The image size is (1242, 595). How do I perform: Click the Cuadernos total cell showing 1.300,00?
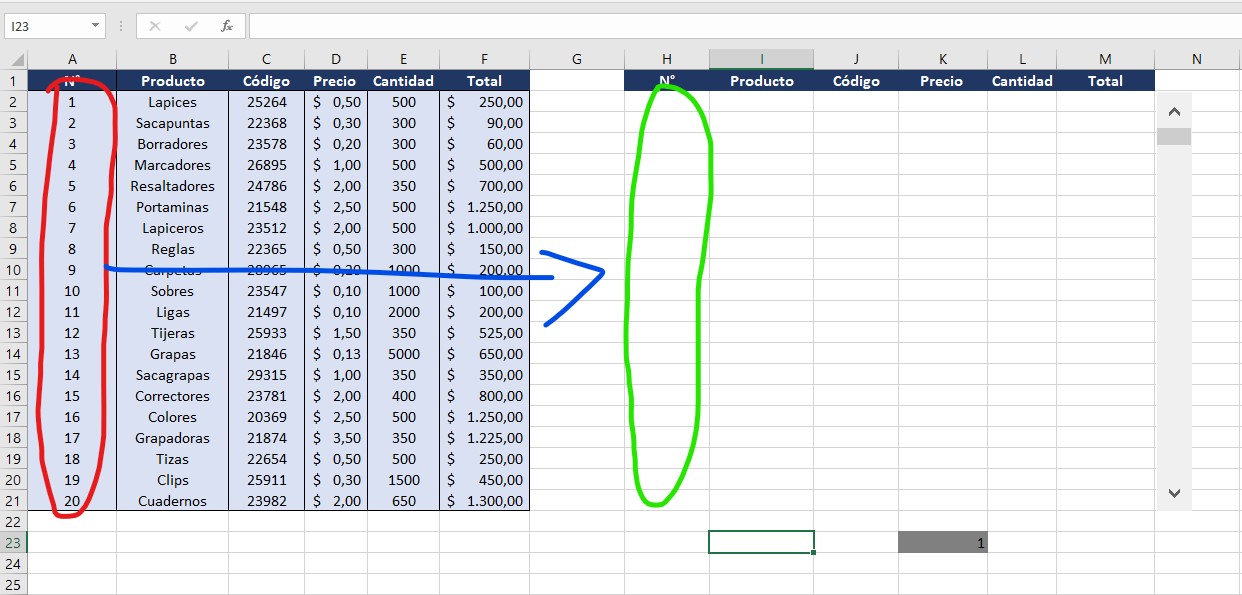click(x=485, y=501)
